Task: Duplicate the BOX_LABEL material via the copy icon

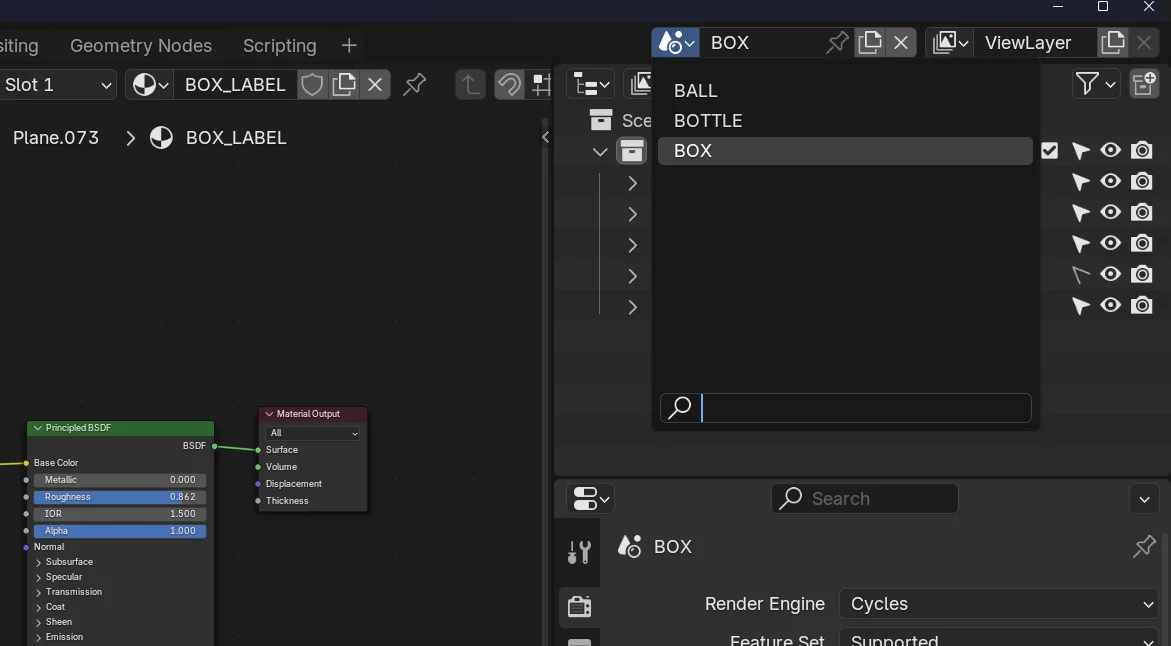Action: (343, 85)
